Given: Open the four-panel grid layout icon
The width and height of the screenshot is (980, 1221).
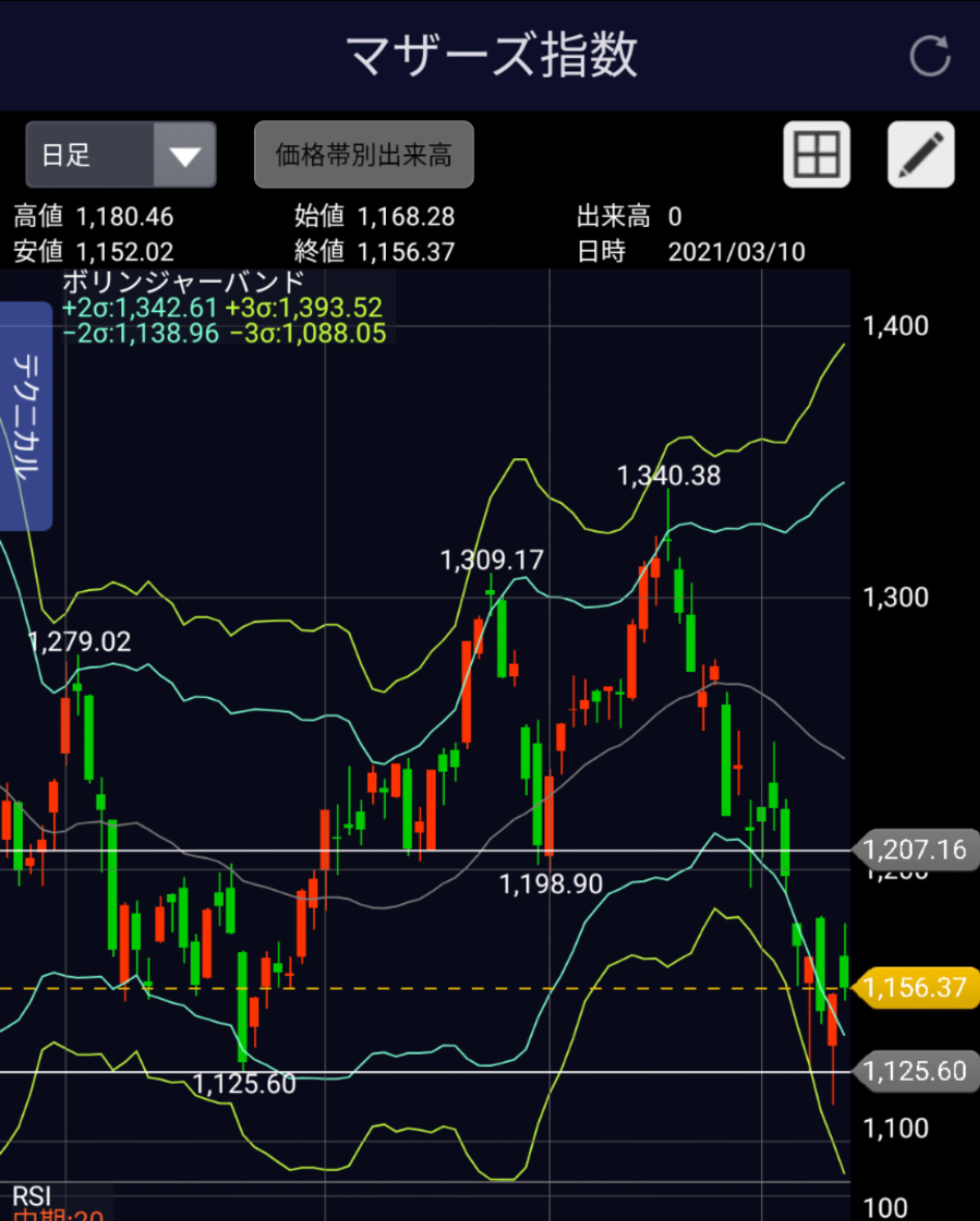Looking at the screenshot, I should (x=816, y=154).
